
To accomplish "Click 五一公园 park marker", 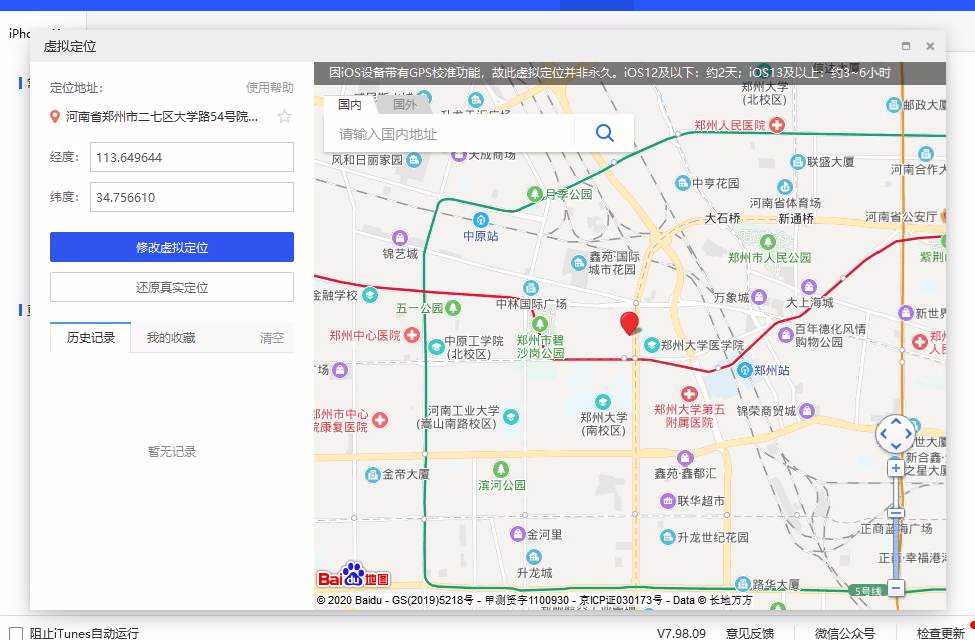I will point(453,308).
